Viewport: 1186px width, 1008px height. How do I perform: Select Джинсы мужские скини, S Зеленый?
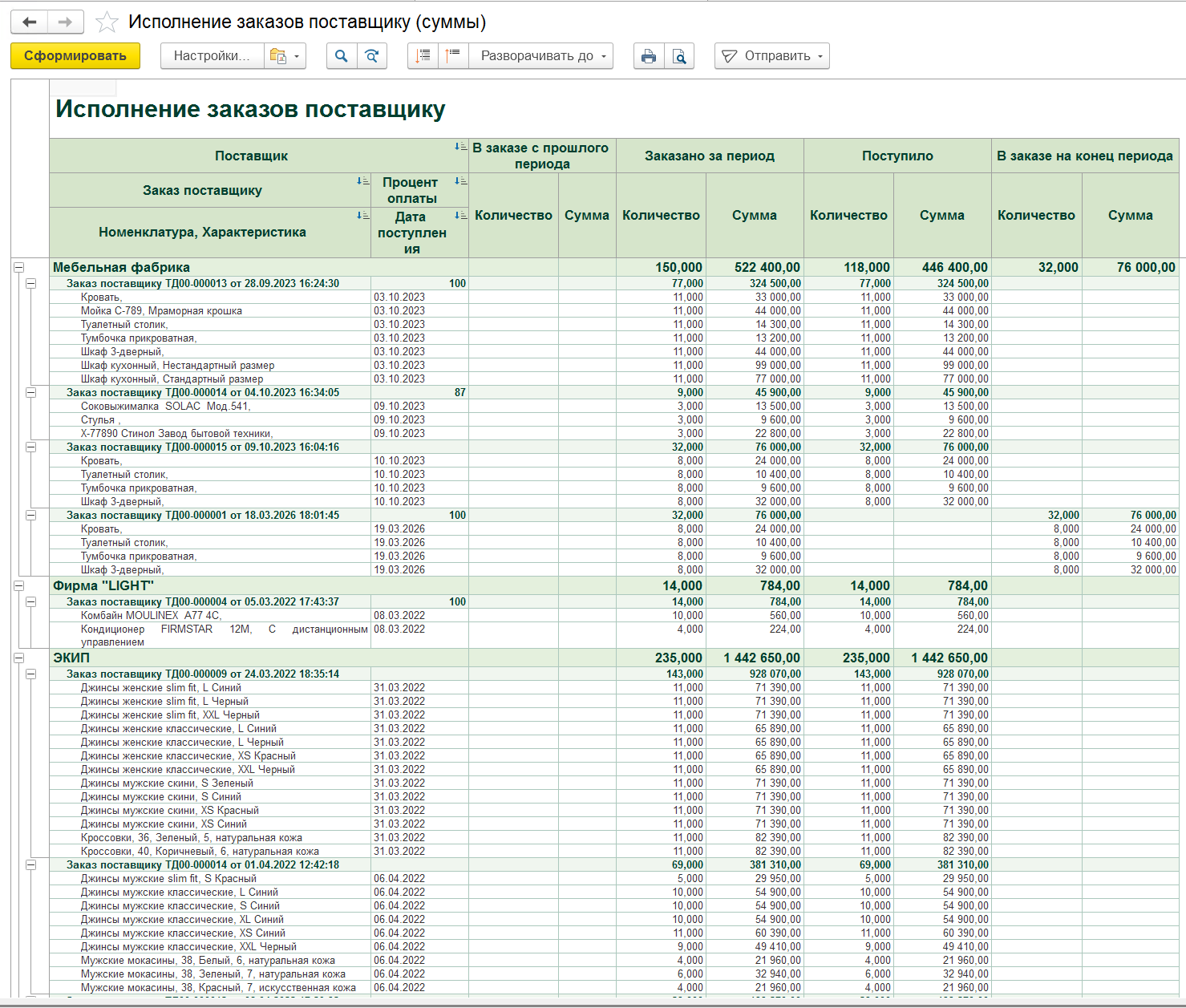pos(167,783)
